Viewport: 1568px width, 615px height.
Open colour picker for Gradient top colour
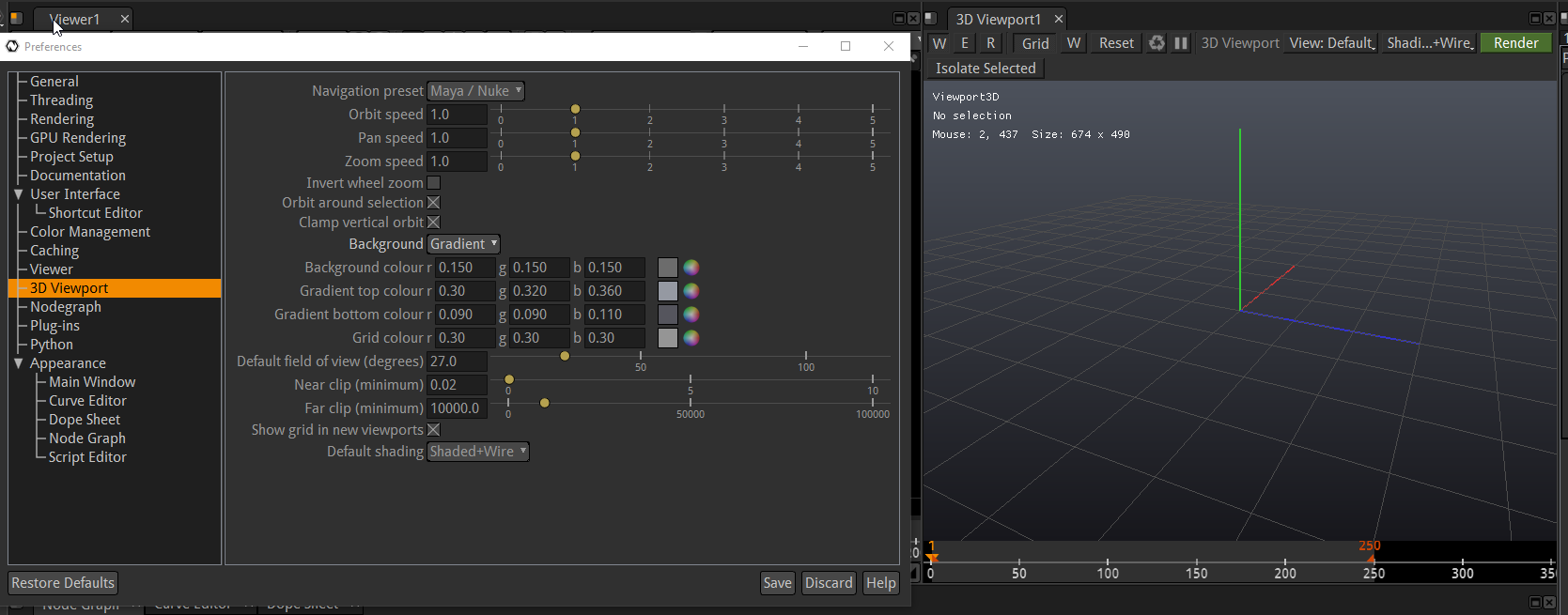coord(691,291)
